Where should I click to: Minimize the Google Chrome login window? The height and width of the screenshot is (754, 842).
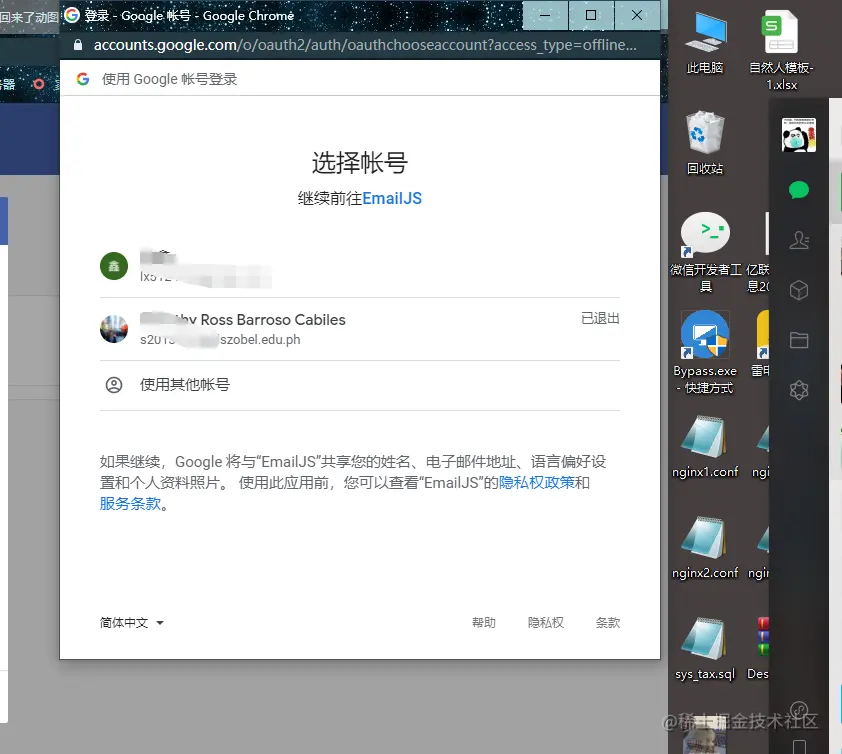click(545, 16)
